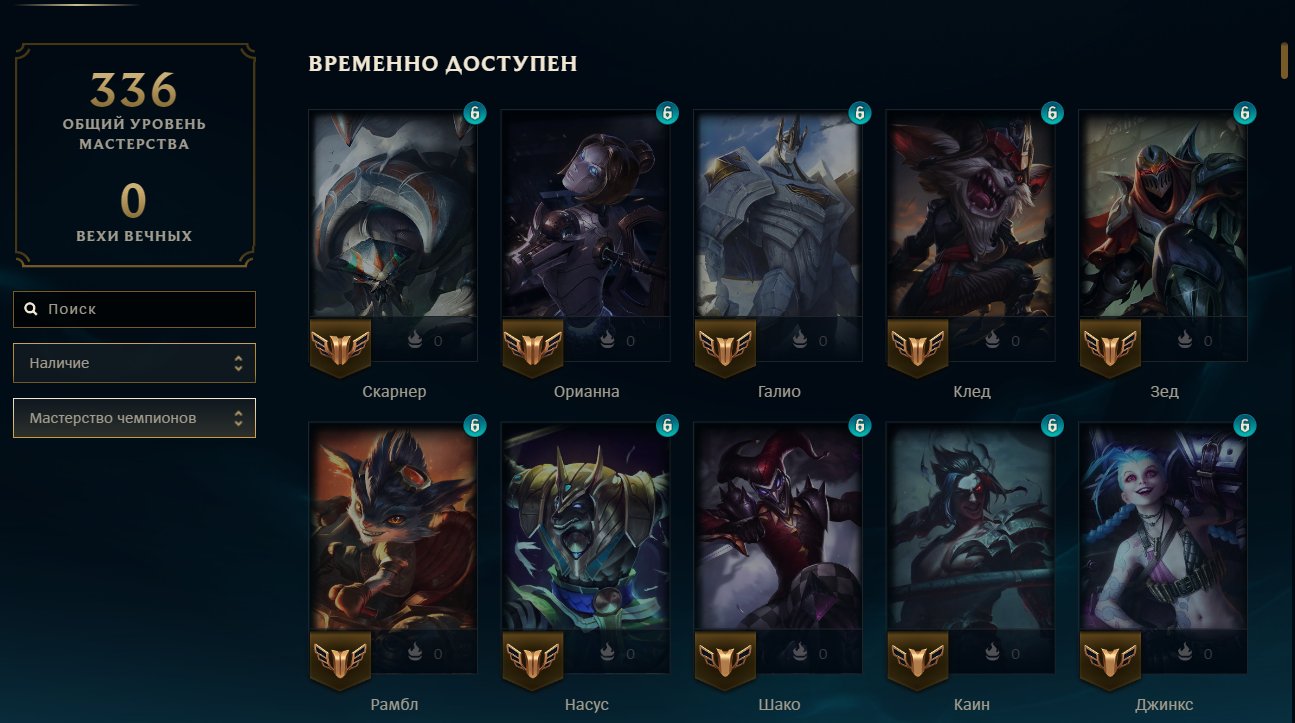
Task: Click the arrows on the Наличие dropdown
Action: tap(238, 363)
